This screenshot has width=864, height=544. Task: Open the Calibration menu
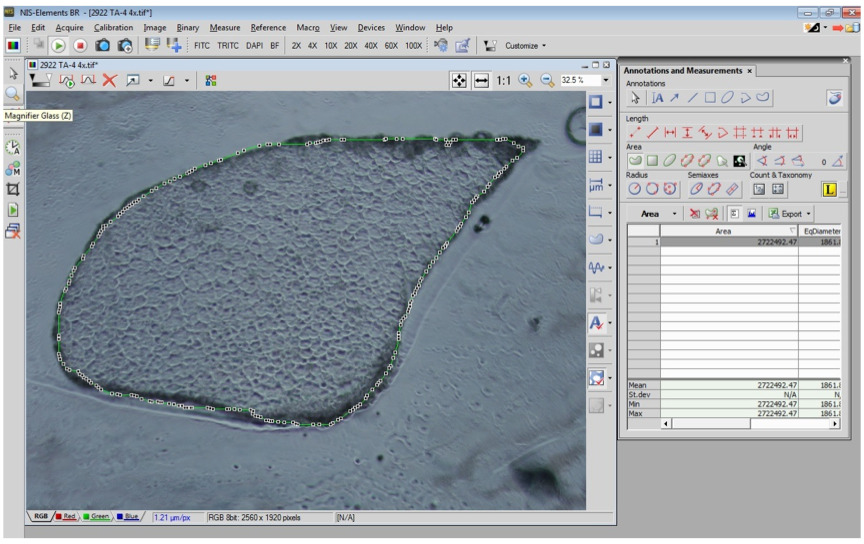tap(113, 28)
